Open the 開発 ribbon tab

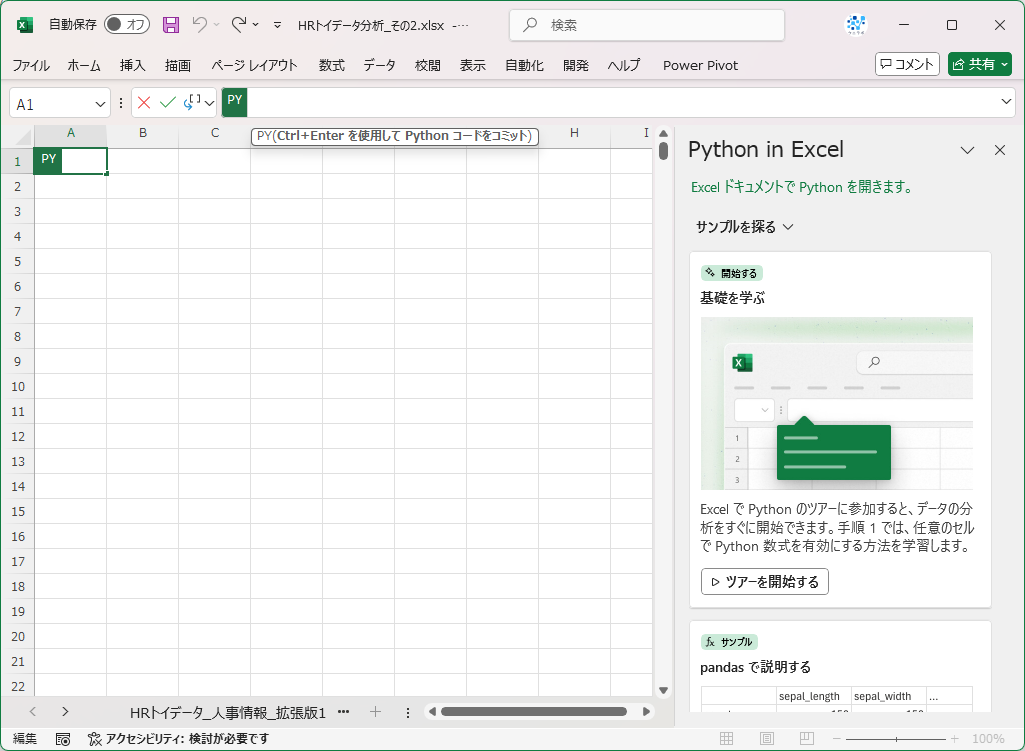point(576,65)
